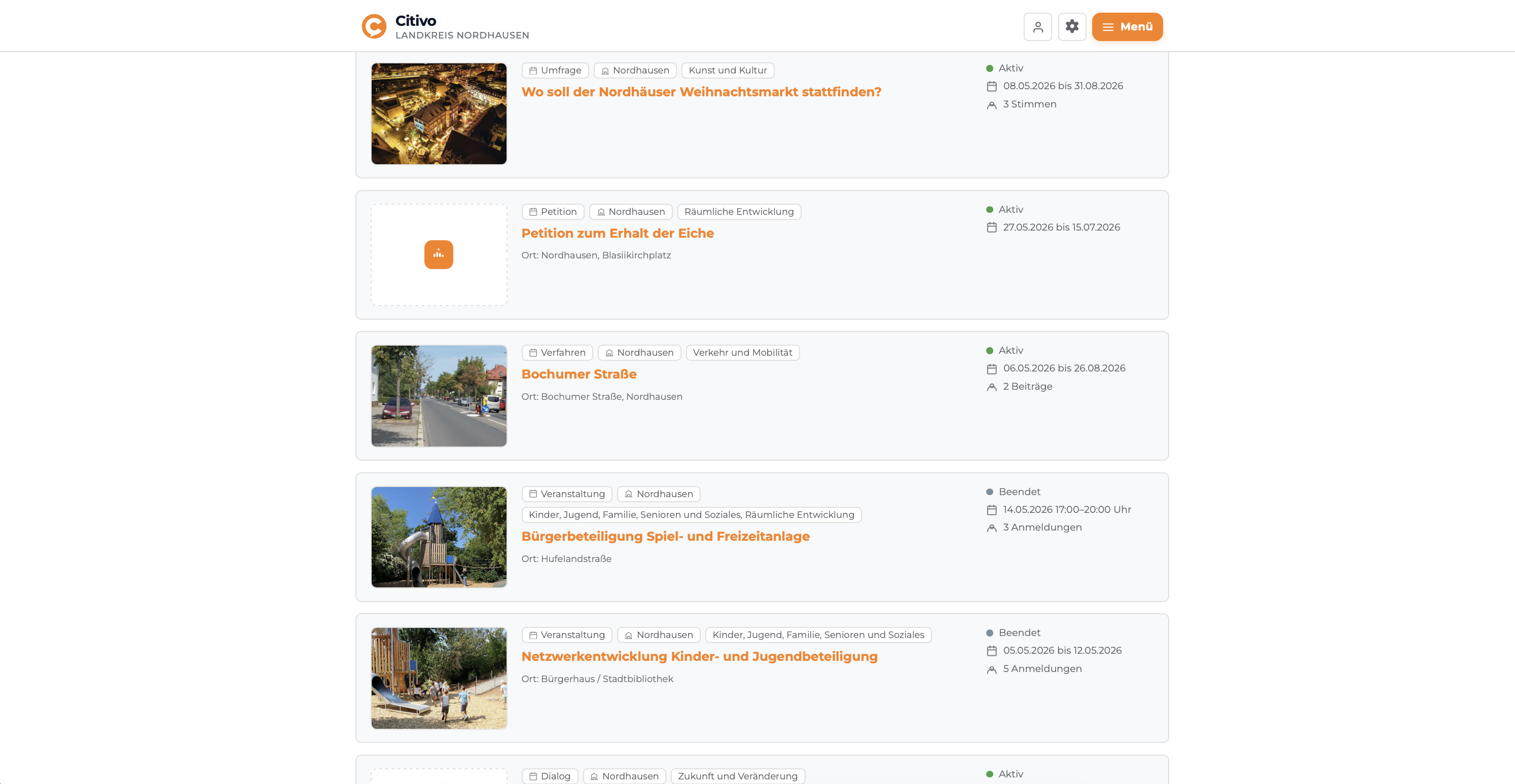This screenshot has width=1515, height=784.
Task: Select the Kunst und Kultur tag
Action: click(x=728, y=70)
